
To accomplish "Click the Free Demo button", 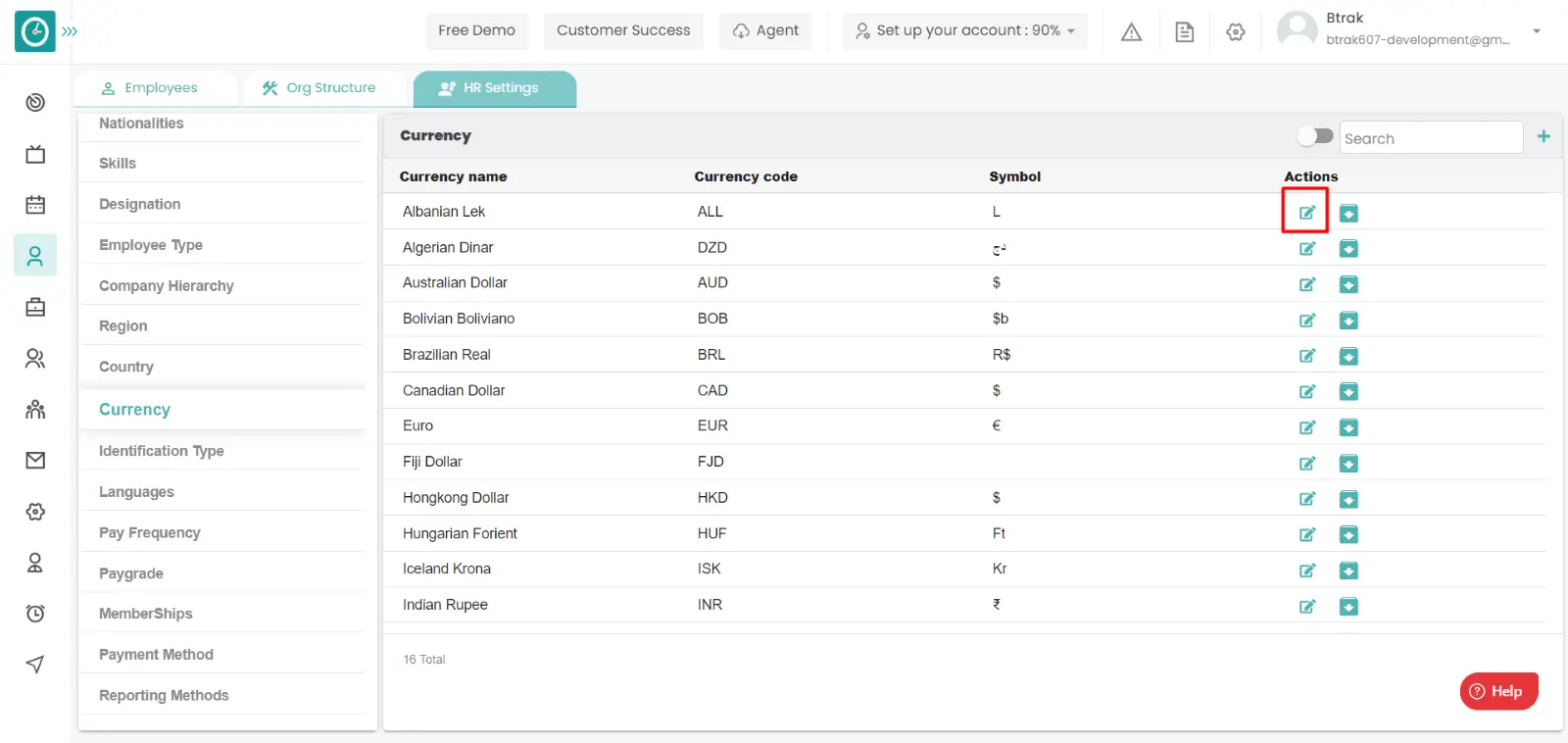I will click(476, 30).
